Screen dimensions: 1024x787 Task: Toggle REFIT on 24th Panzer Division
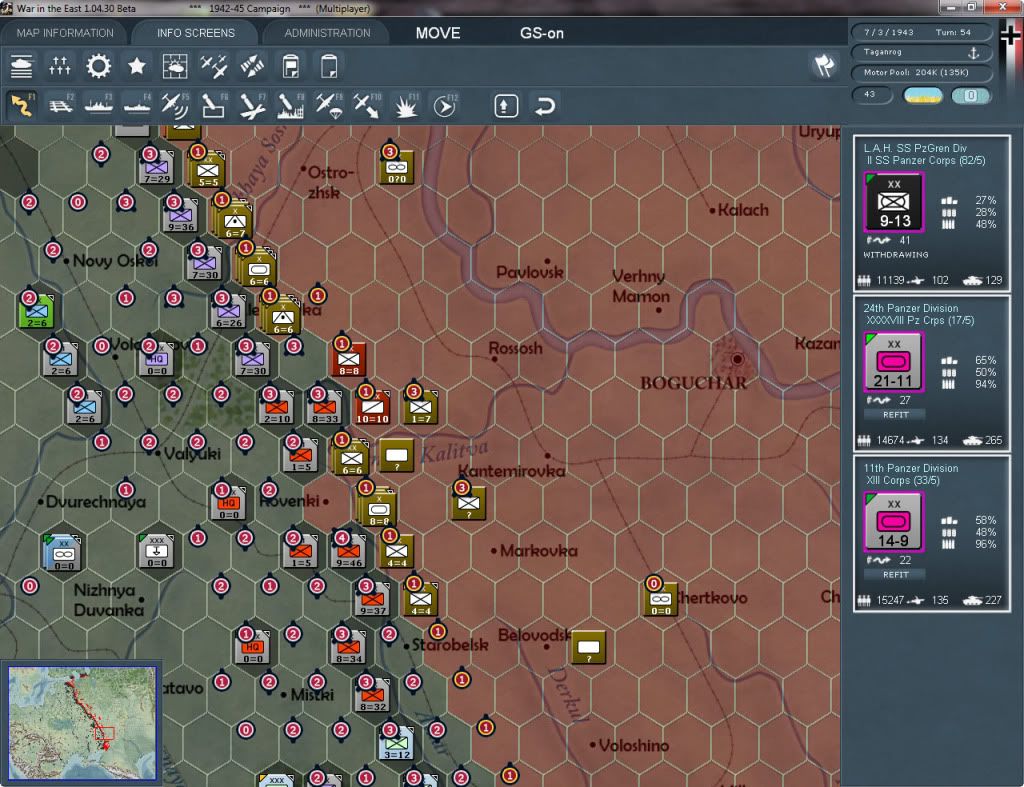895,415
